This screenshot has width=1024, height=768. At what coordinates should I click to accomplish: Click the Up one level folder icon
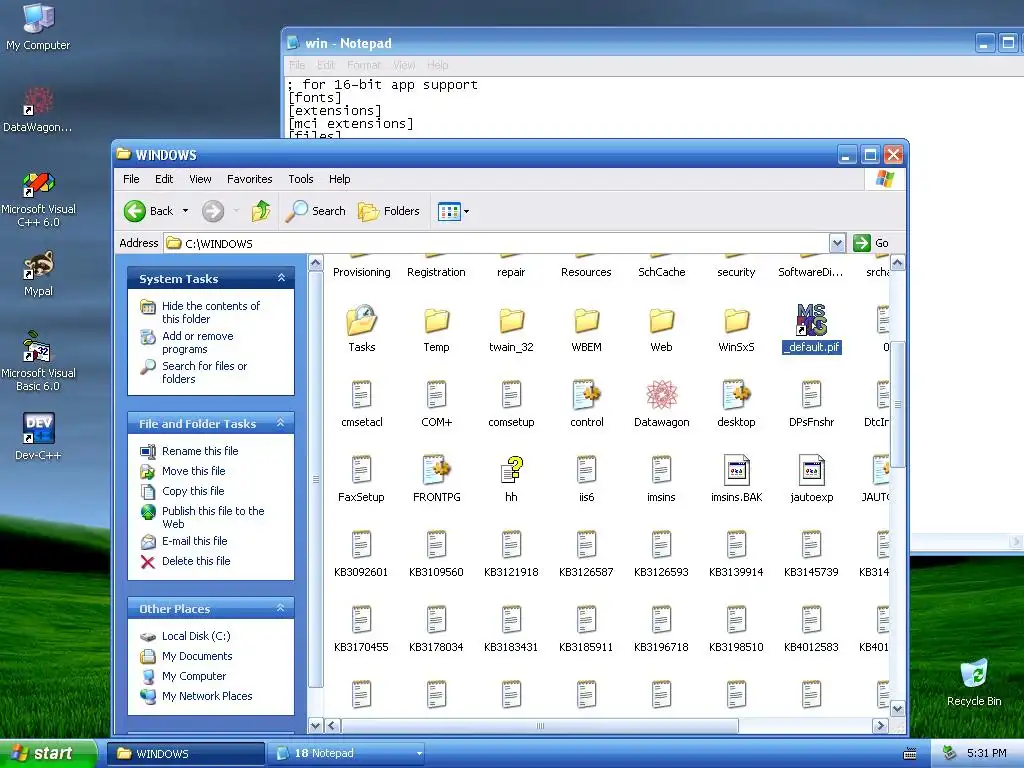point(261,211)
